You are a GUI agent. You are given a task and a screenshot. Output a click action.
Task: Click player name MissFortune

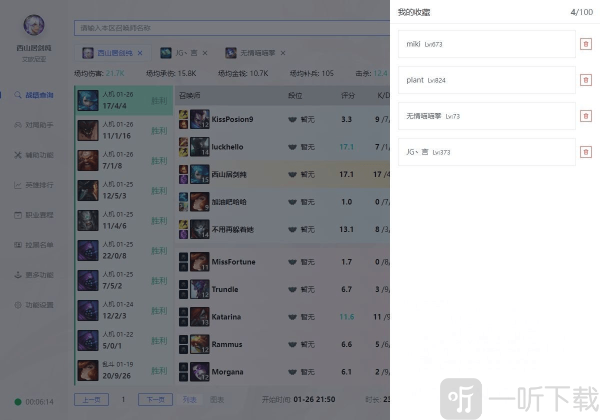[233, 262]
